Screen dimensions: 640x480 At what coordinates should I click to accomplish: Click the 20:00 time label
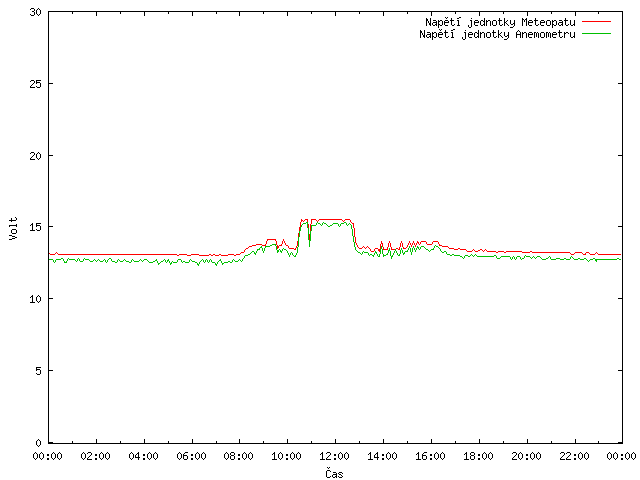(x=526, y=456)
